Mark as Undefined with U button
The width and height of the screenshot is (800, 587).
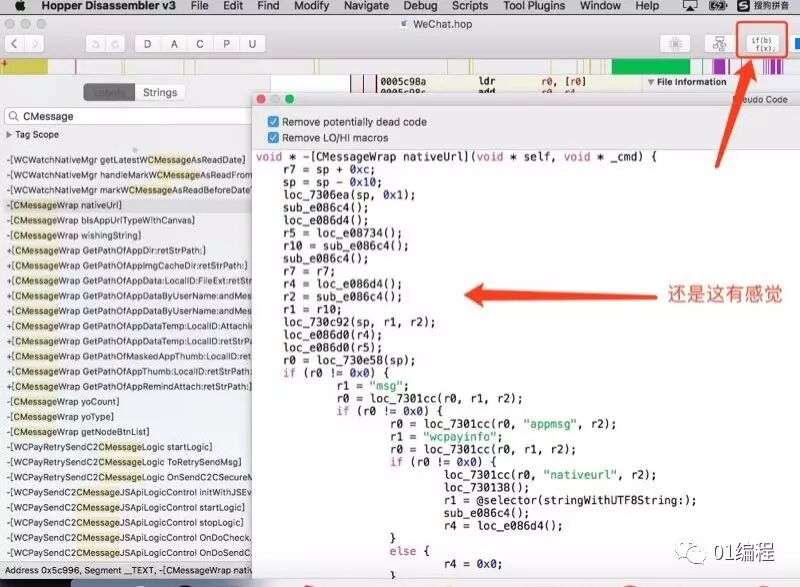(252, 44)
